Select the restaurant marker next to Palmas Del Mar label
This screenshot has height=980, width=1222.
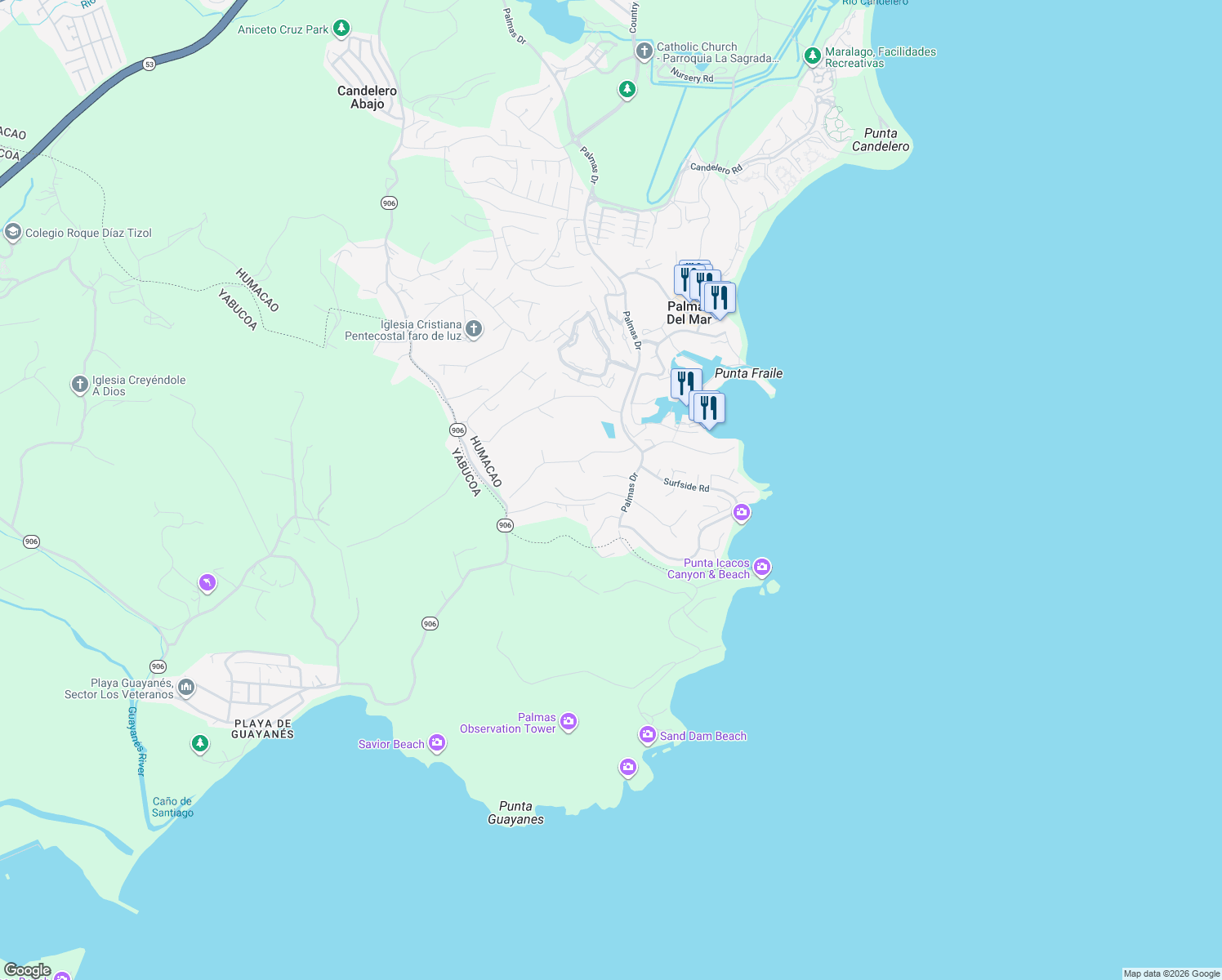[720, 297]
